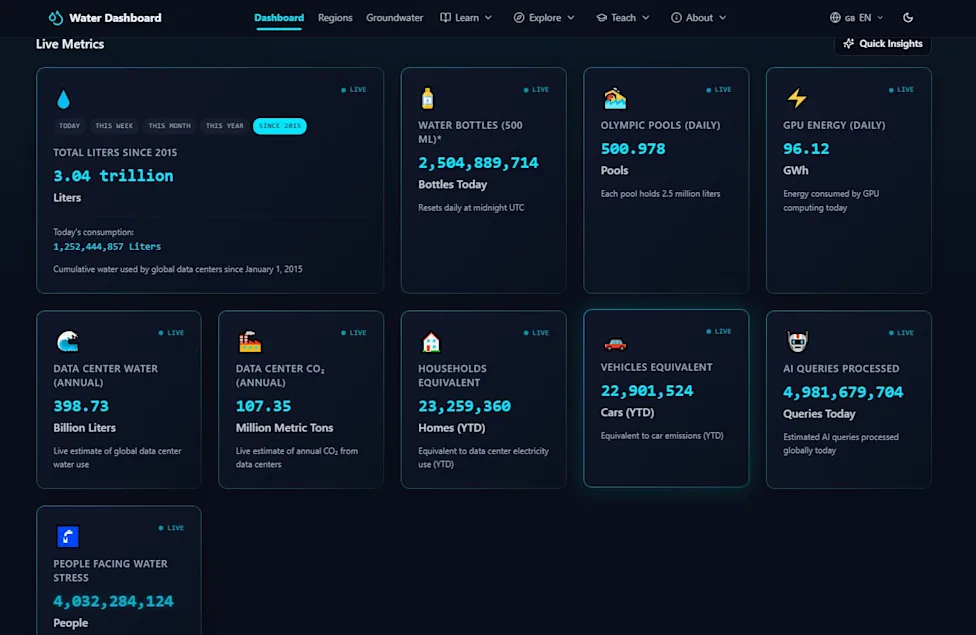Click the 4,981,679,704 queries value
This screenshot has width=976, height=635.
(843, 392)
